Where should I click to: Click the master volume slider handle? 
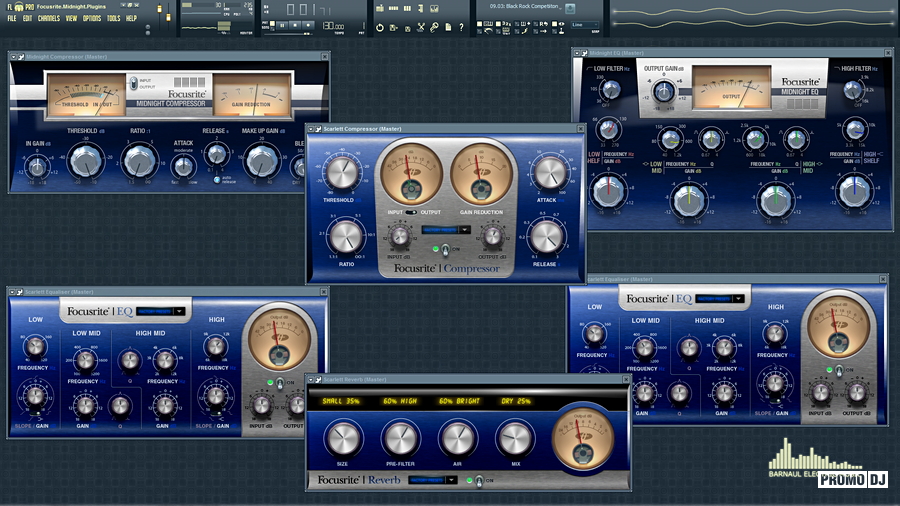[160, 10]
